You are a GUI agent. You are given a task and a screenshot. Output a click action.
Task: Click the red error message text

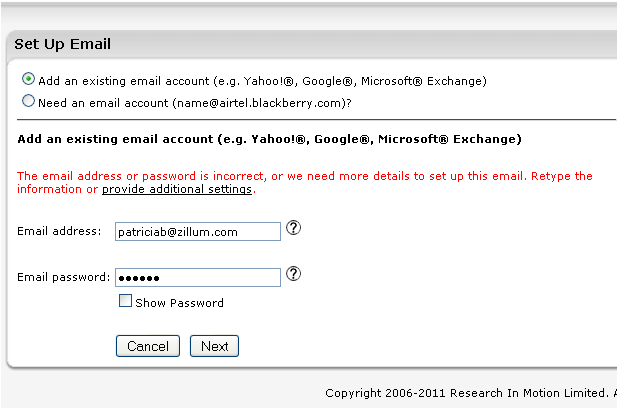tap(270, 176)
